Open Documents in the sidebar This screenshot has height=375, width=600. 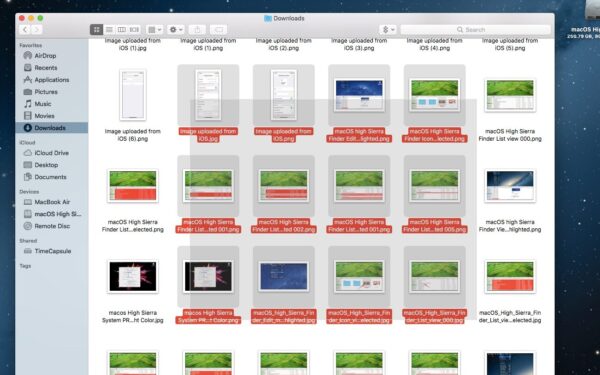50,177
